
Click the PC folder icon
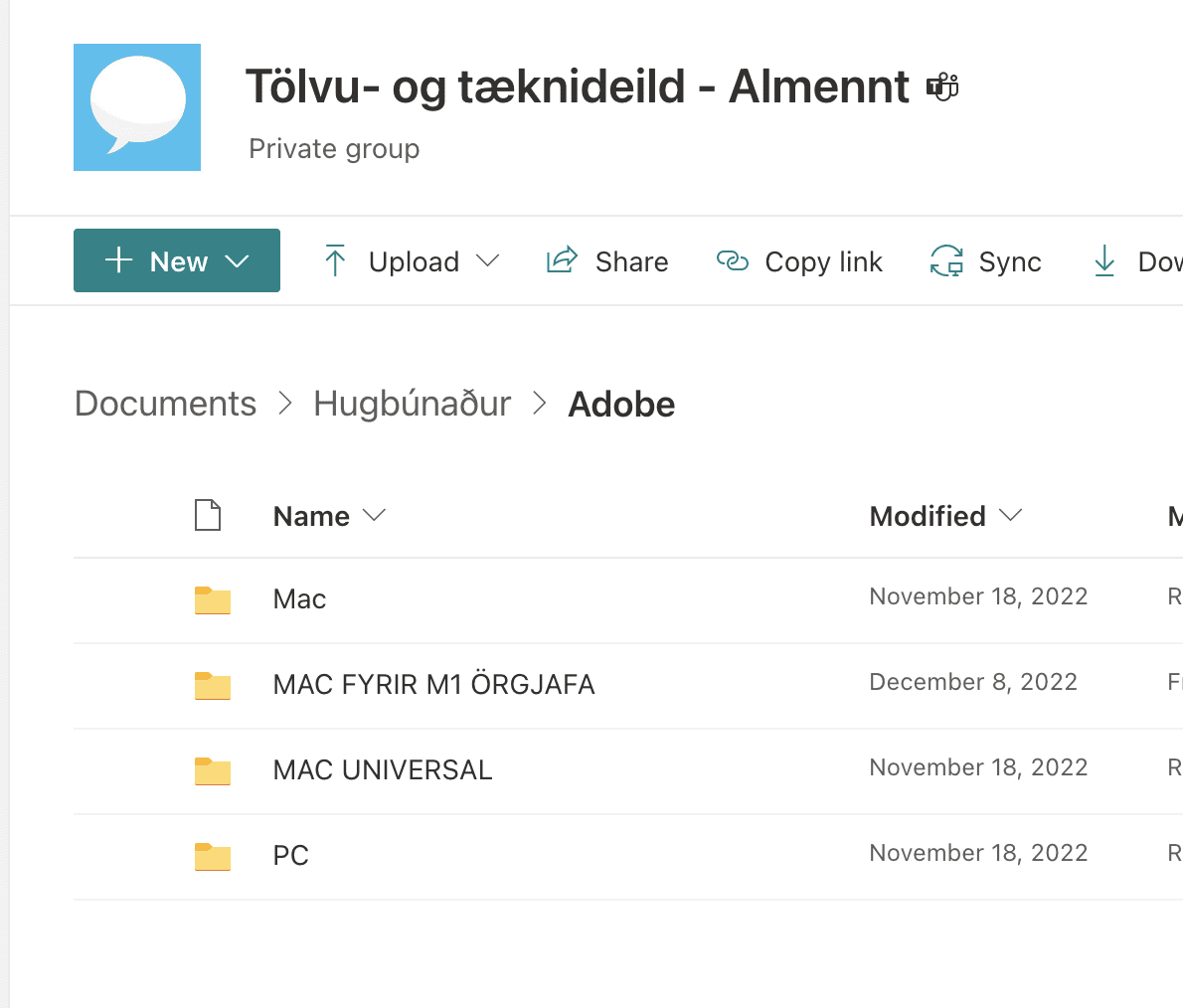coord(213,857)
